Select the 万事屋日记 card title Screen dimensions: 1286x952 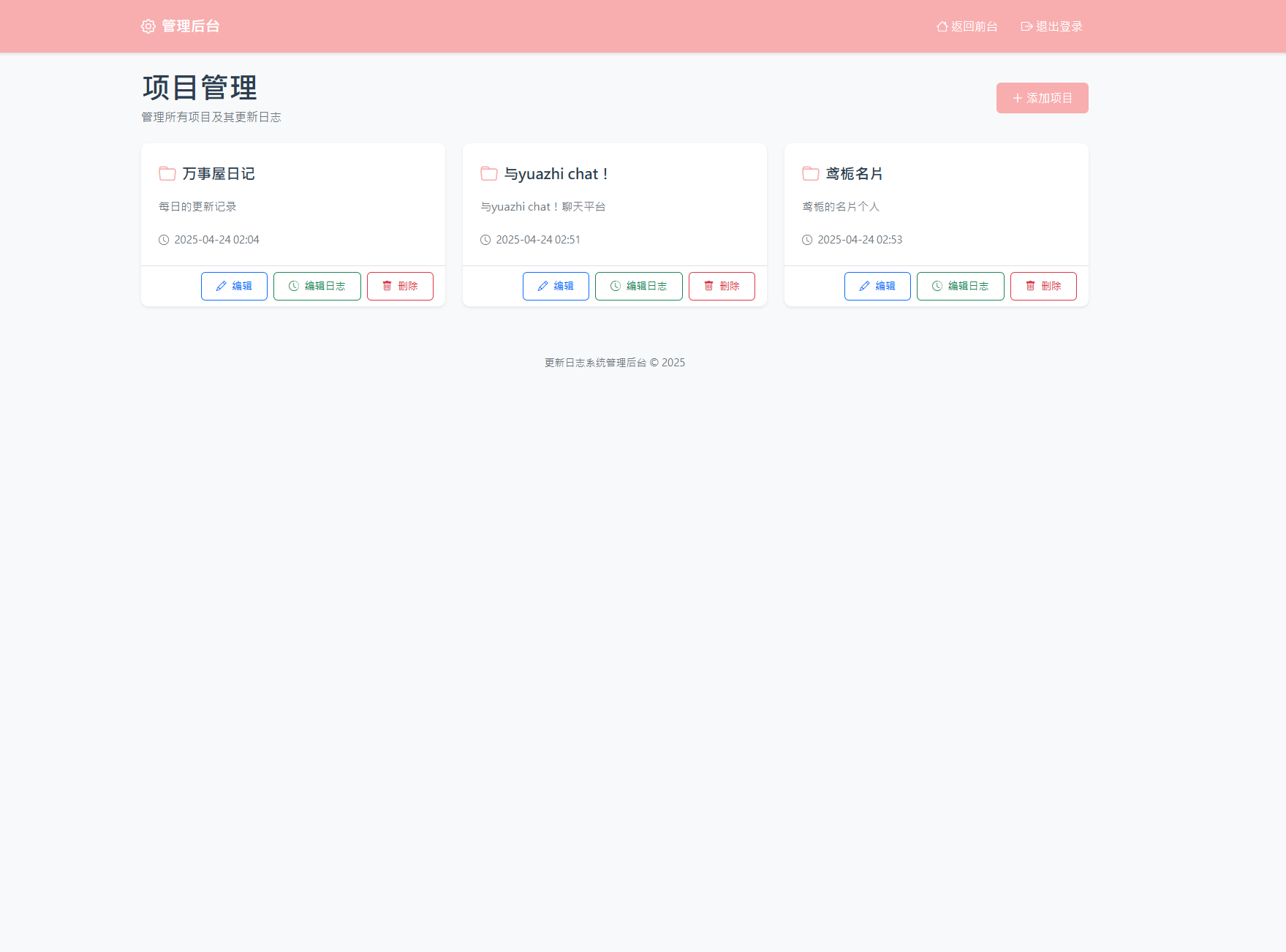coord(219,173)
